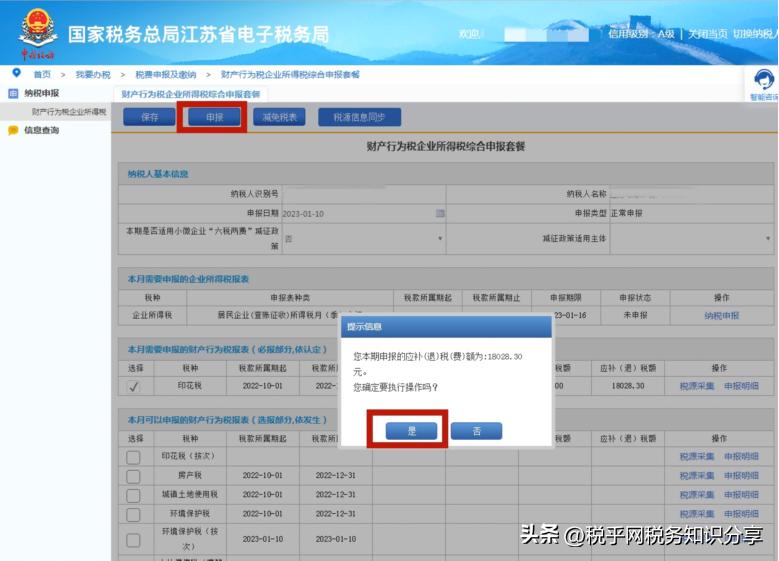
Task: Click the 信用级别 A级 header label
Action: click(x=641, y=34)
